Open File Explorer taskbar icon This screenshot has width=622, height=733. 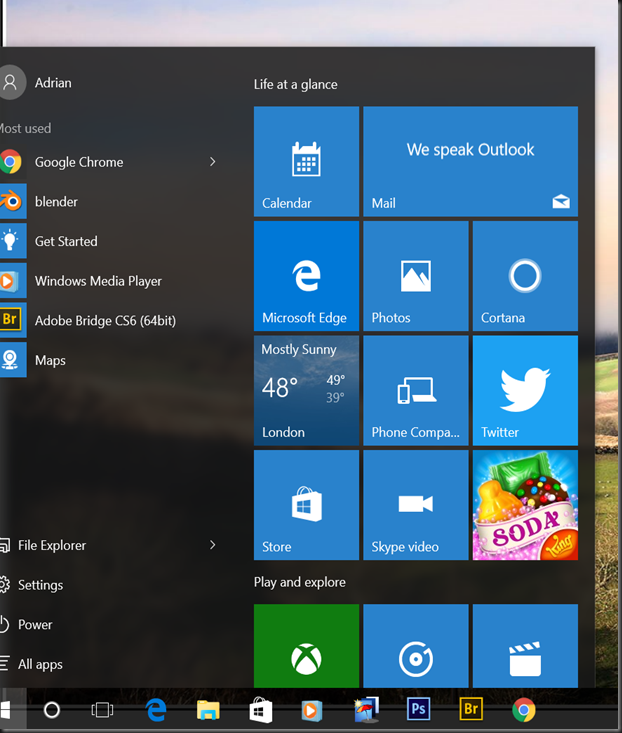pos(208,710)
